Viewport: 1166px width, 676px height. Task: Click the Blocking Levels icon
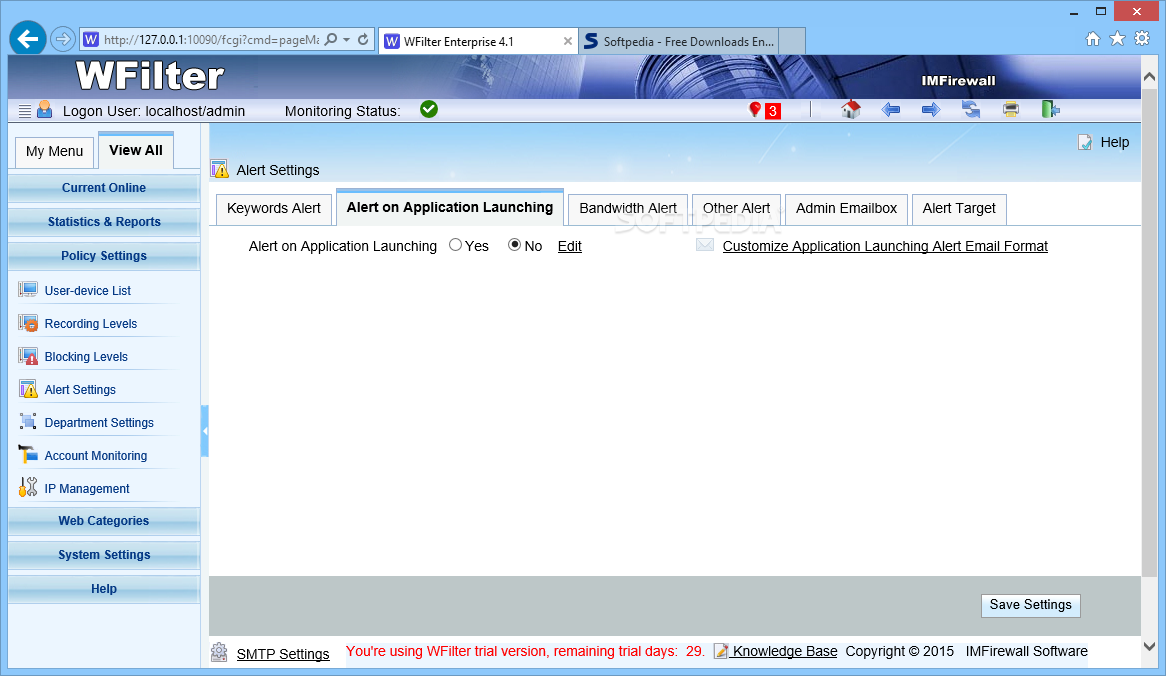point(28,355)
